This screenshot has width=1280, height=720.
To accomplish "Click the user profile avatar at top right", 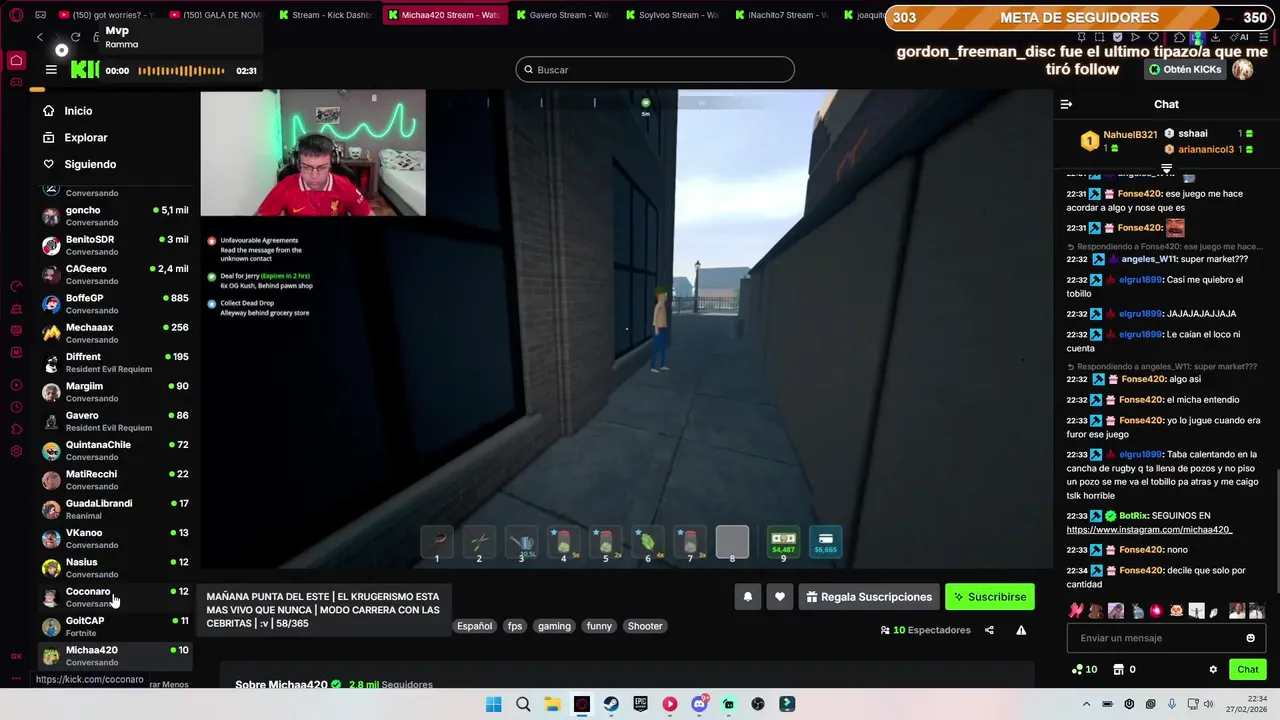I will click(1242, 69).
